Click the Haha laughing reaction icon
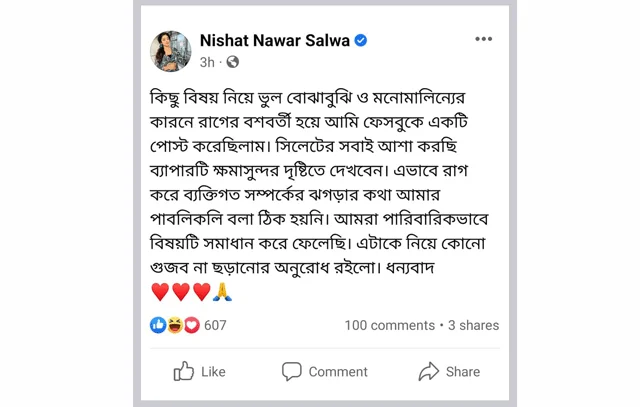Image resolution: width=640 pixels, height=407 pixels. [x=175, y=325]
